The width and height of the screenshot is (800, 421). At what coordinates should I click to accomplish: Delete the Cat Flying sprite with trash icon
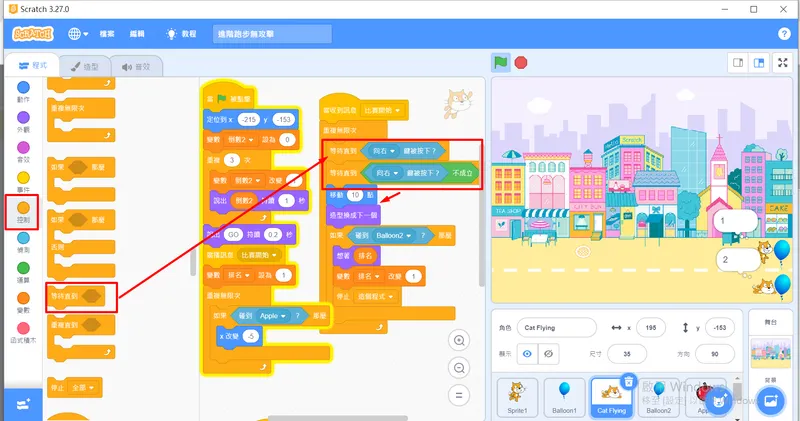(629, 381)
